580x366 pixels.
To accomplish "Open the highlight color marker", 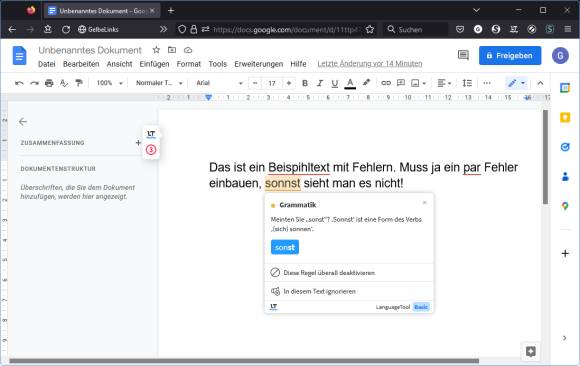I will (x=366, y=83).
